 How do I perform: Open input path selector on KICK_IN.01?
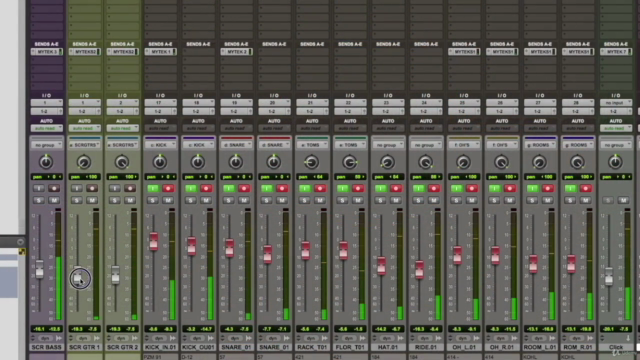click(160, 103)
